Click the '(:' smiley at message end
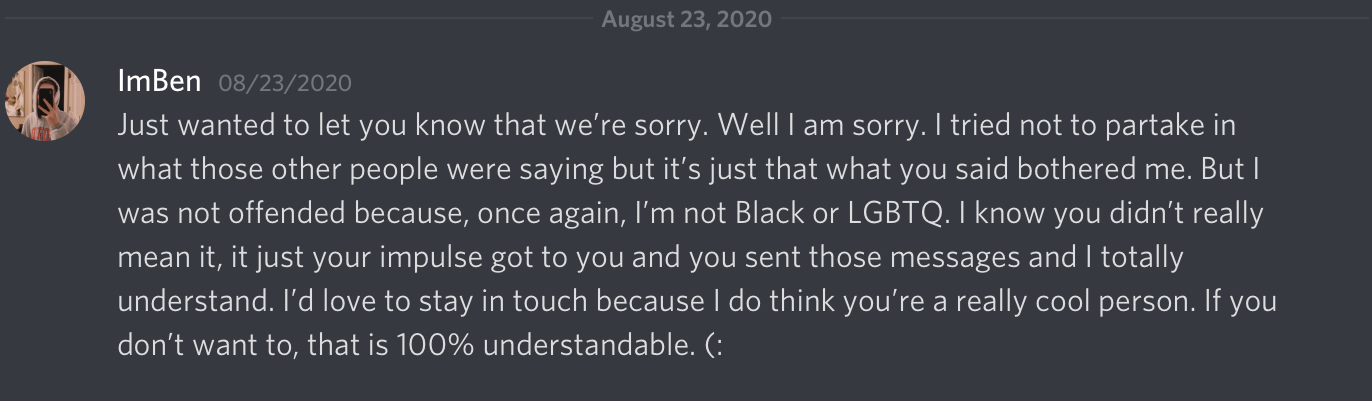Image resolution: width=1372 pixels, height=401 pixels. pos(719,344)
